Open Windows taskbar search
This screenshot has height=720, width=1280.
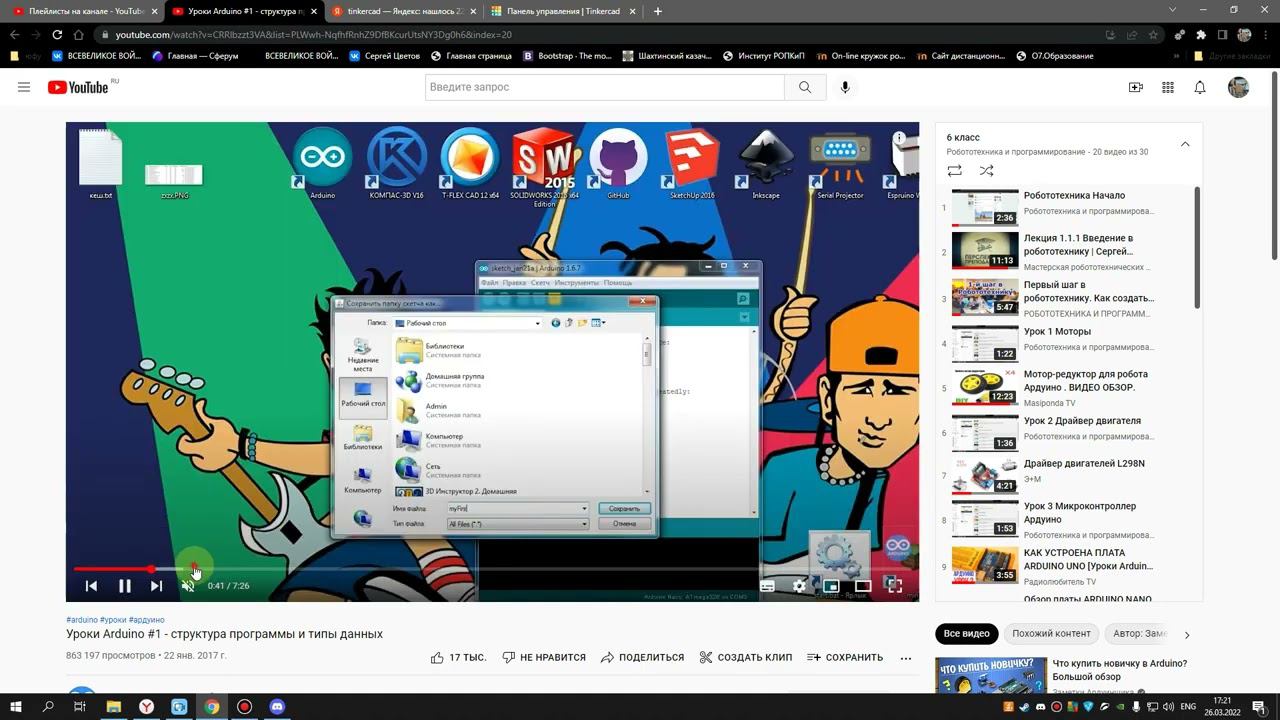pyautogui.click(x=48, y=707)
